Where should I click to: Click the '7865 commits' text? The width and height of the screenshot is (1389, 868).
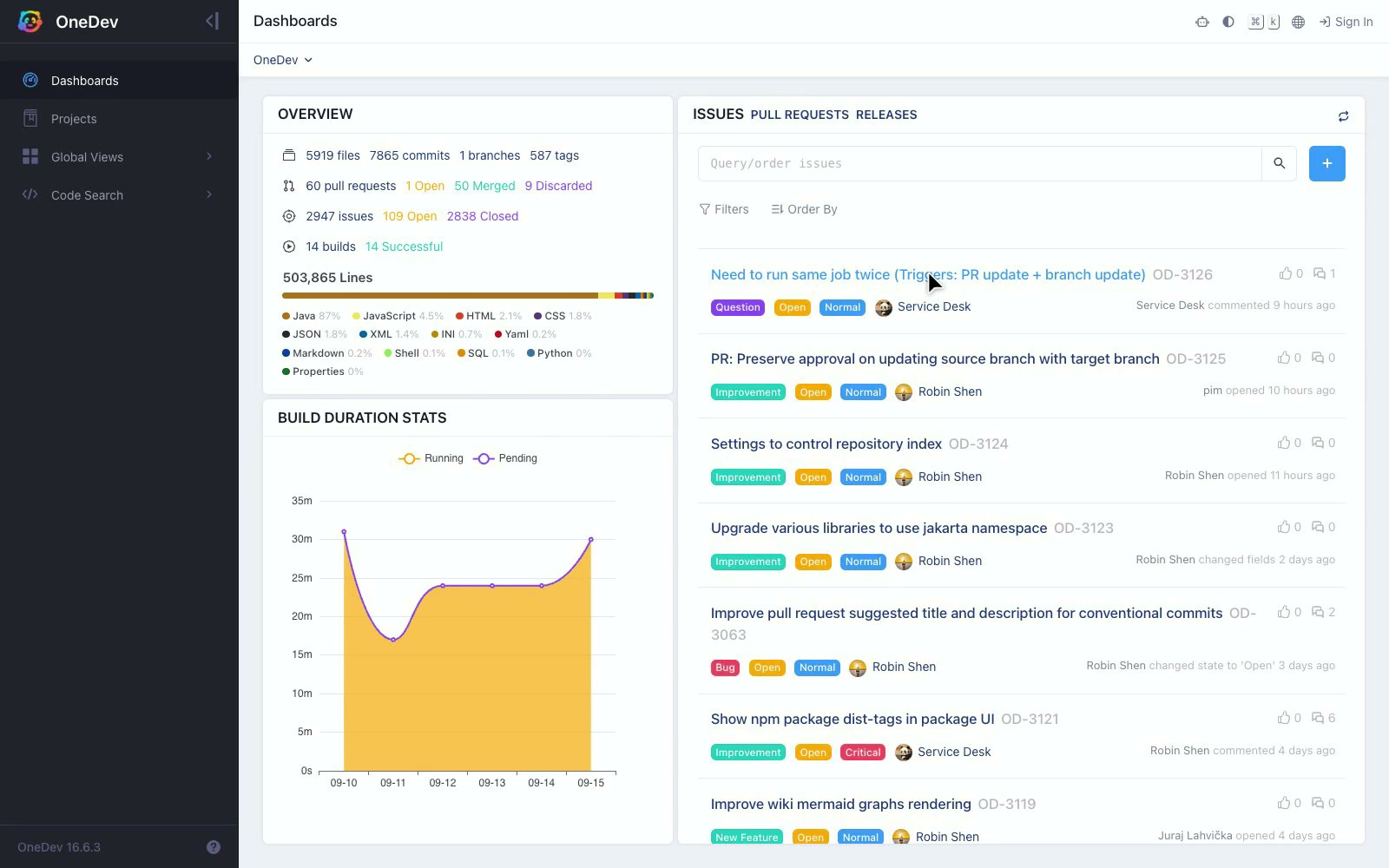point(410,155)
